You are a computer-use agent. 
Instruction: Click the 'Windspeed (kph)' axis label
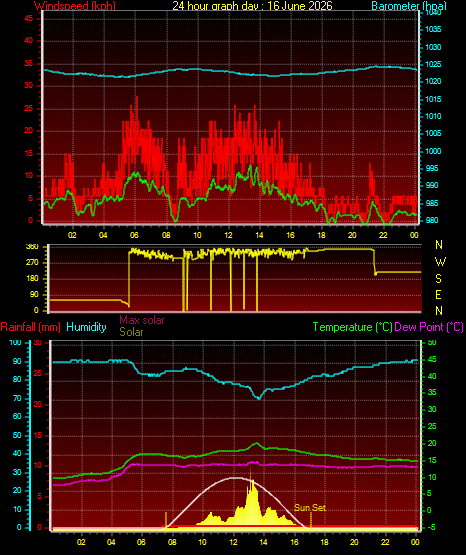pyautogui.click(x=75, y=6)
